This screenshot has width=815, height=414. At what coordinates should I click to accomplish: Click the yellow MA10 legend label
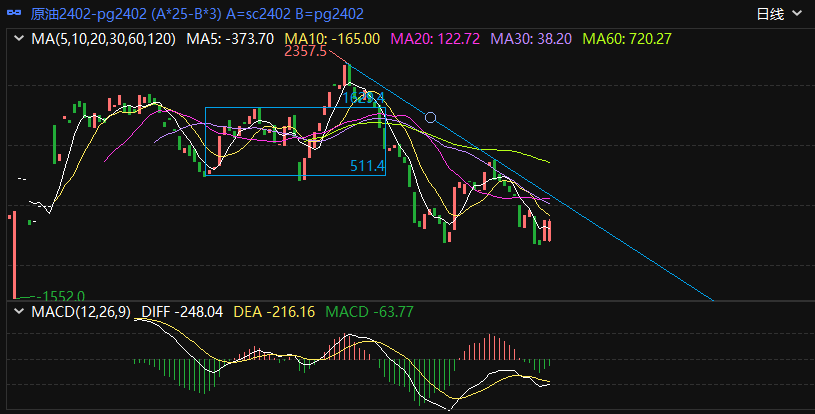click(x=332, y=39)
